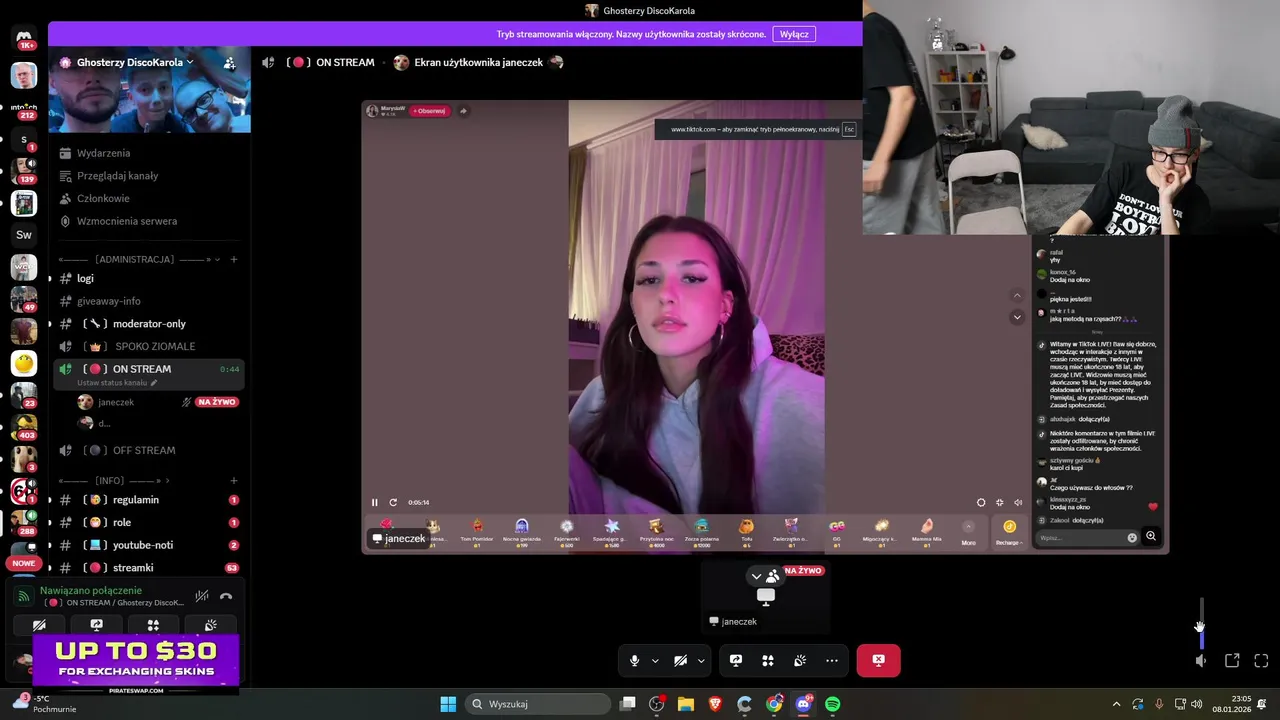The image size is (1280, 720).
Task: Click the share arrow next to Obserwuj
Action: pyautogui.click(x=463, y=111)
